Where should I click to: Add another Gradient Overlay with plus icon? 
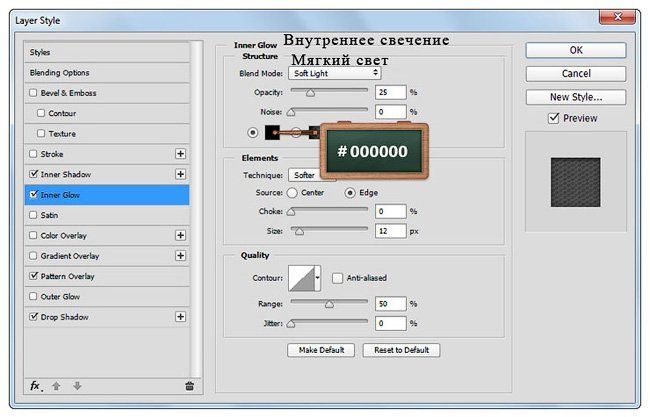(x=180, y=256)
